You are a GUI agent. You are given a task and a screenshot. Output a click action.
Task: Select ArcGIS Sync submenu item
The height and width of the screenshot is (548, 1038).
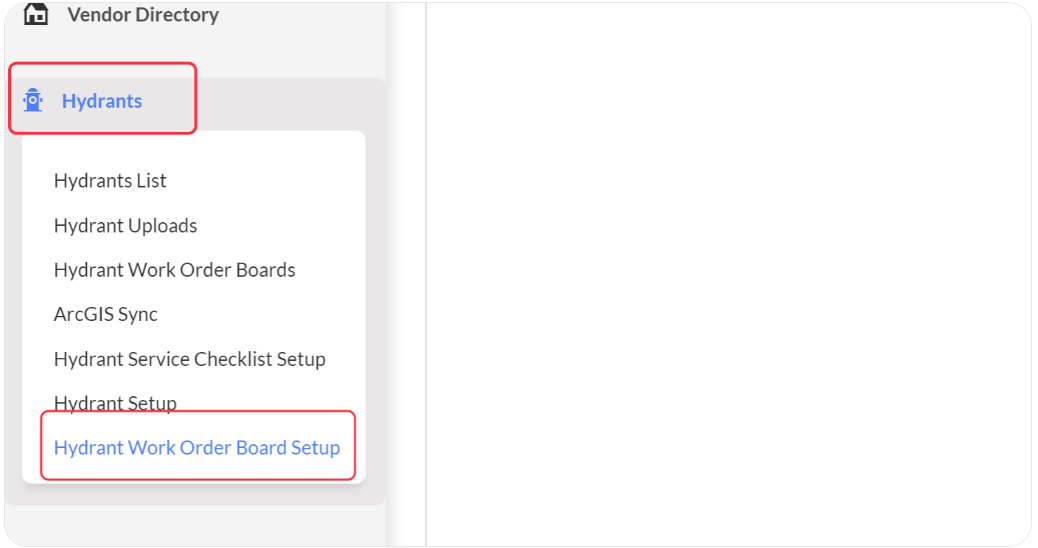(x=106, y=314)
